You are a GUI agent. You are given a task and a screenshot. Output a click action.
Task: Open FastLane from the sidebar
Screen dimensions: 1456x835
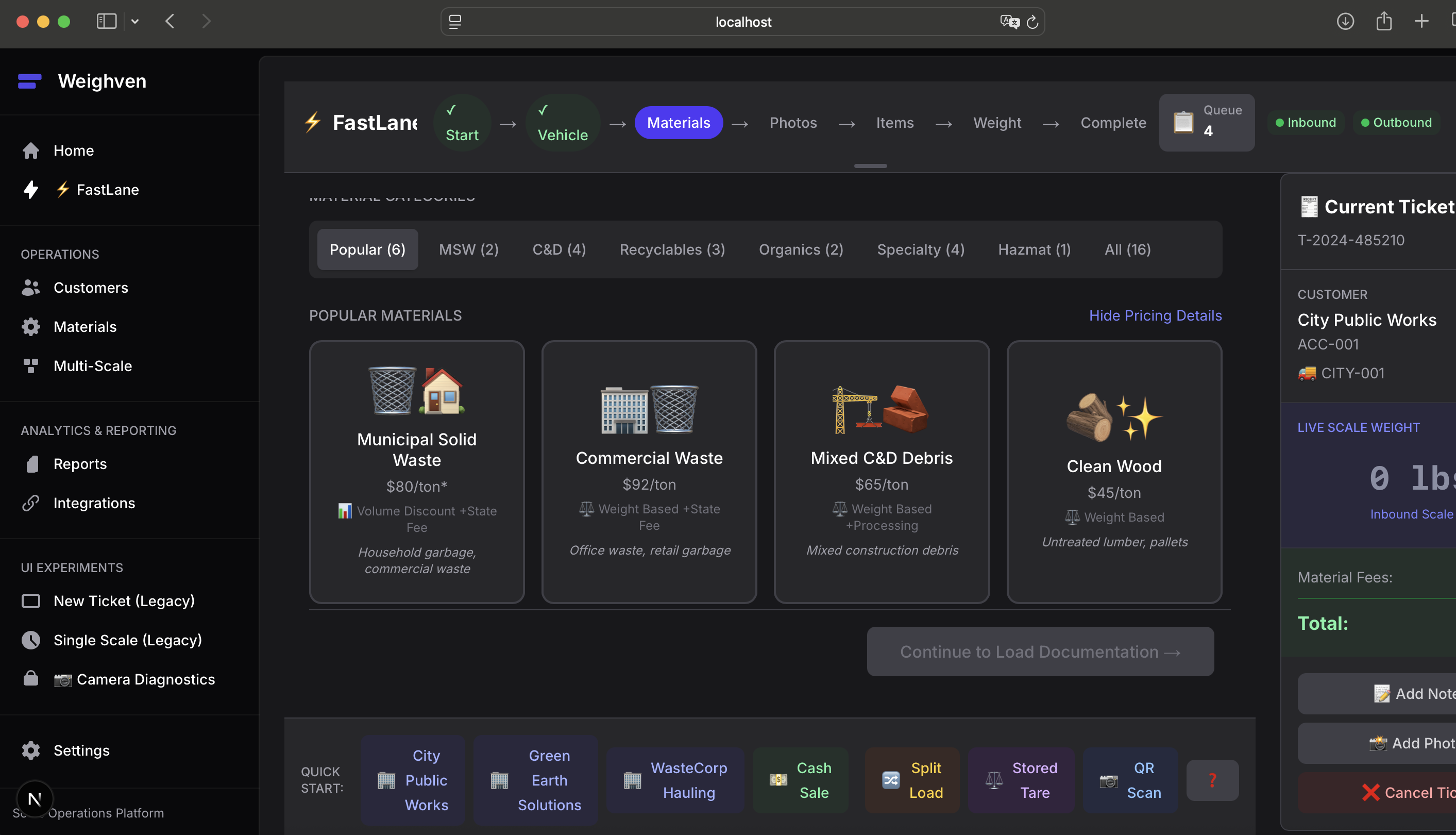pyautogui.click(x=108, y=189)
